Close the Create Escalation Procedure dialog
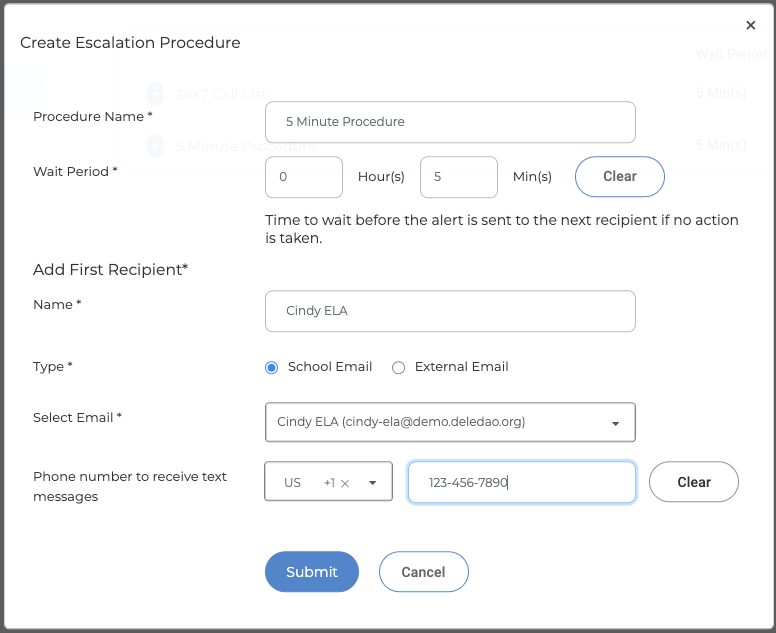The height and width of the screenshot is (633, 776). (750, 25)
